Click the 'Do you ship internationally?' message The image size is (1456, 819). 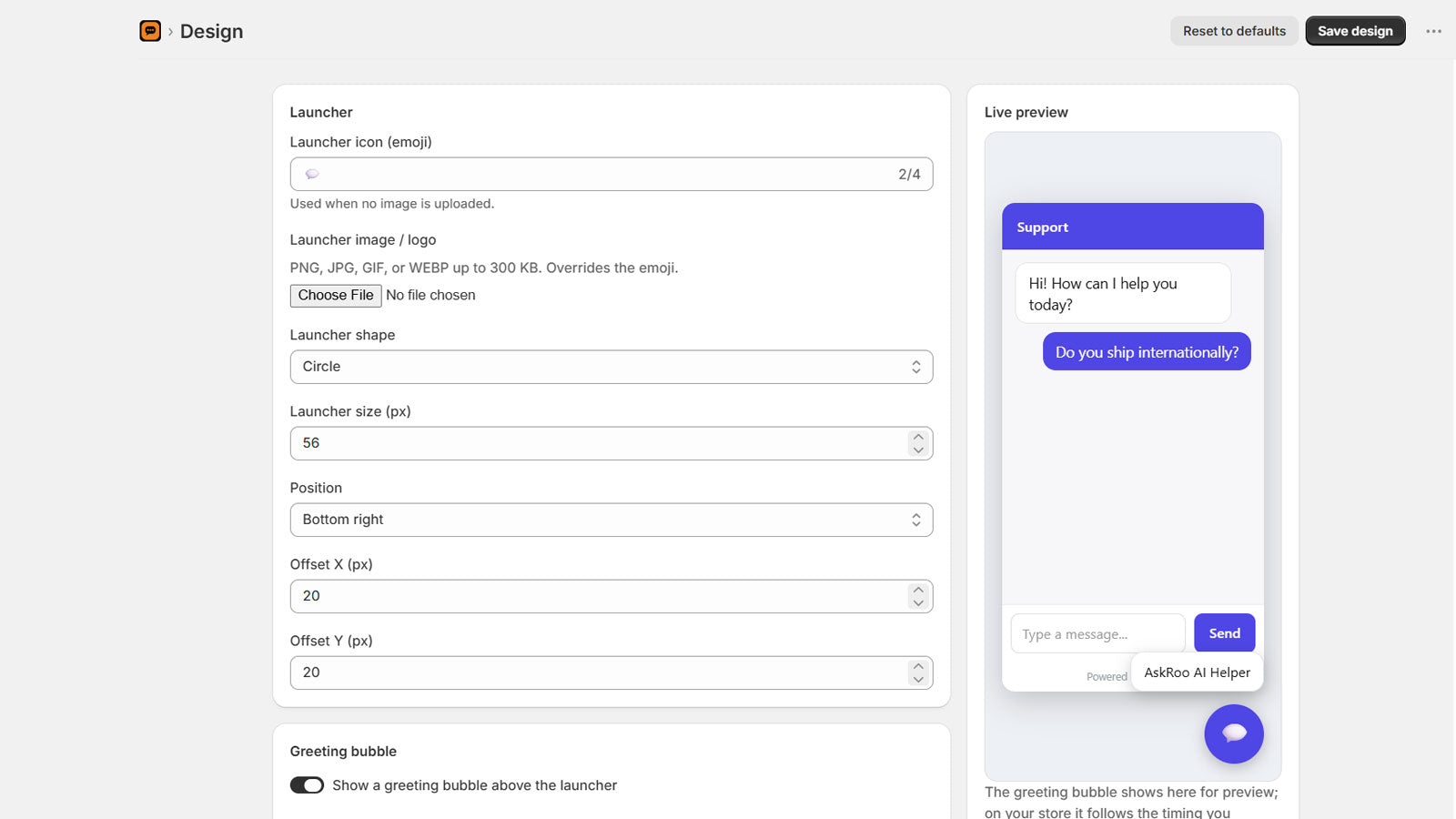point(1147,352)
